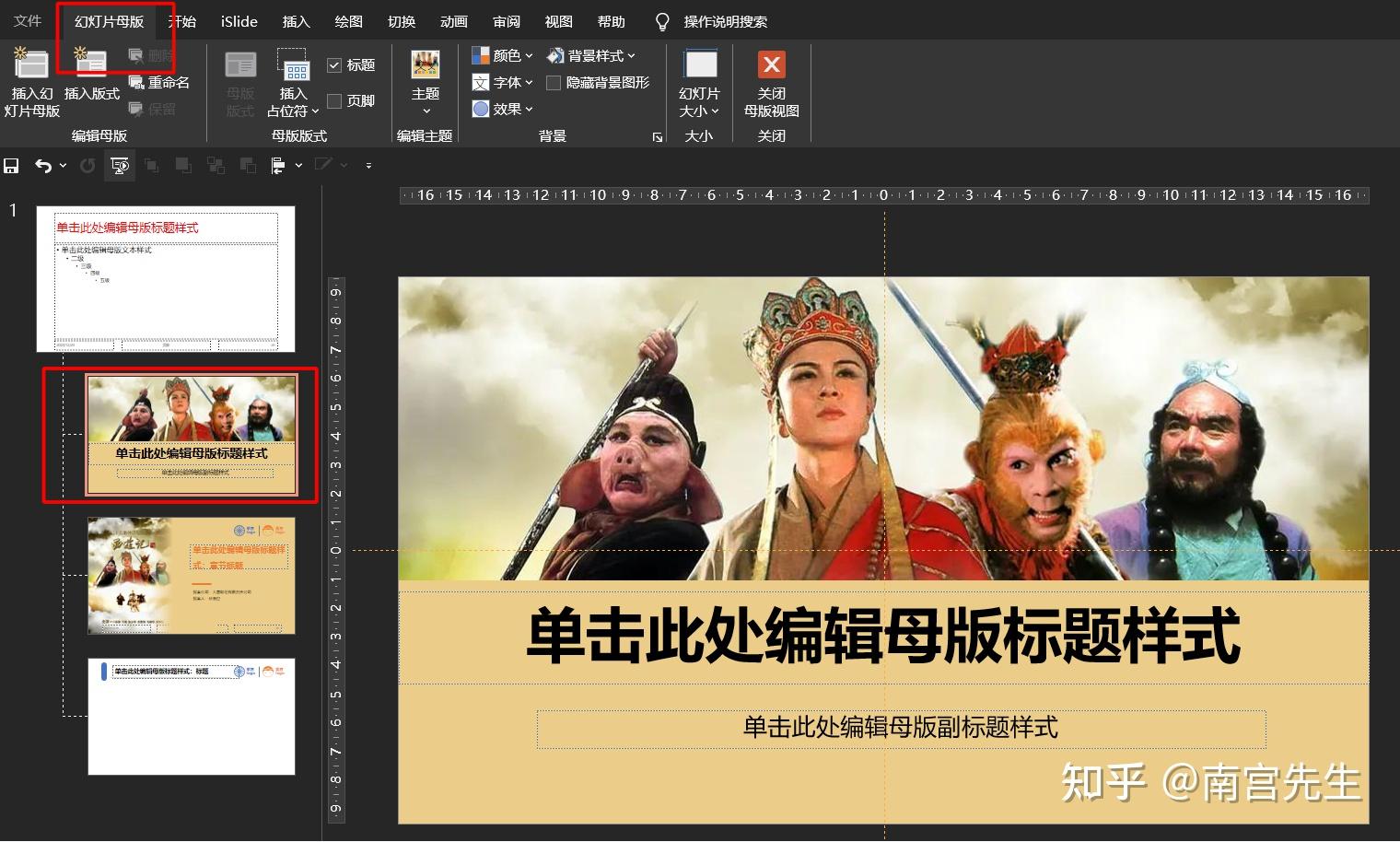This screenshot has width=1400, height=842.
Task: Switch to the Review (审阅) tab
Action: [507, 21]
